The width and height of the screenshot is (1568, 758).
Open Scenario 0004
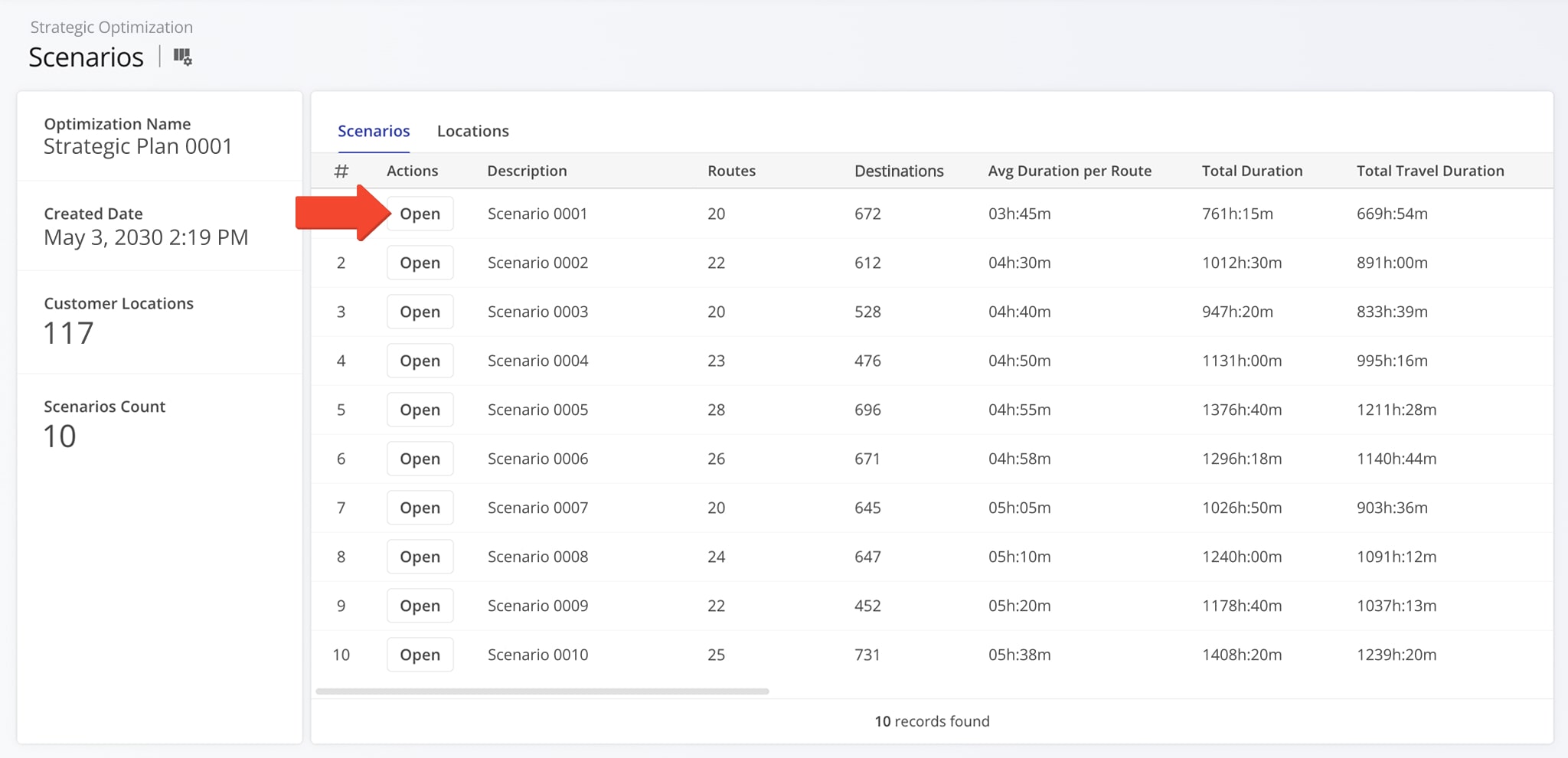[x=420, y=361]
